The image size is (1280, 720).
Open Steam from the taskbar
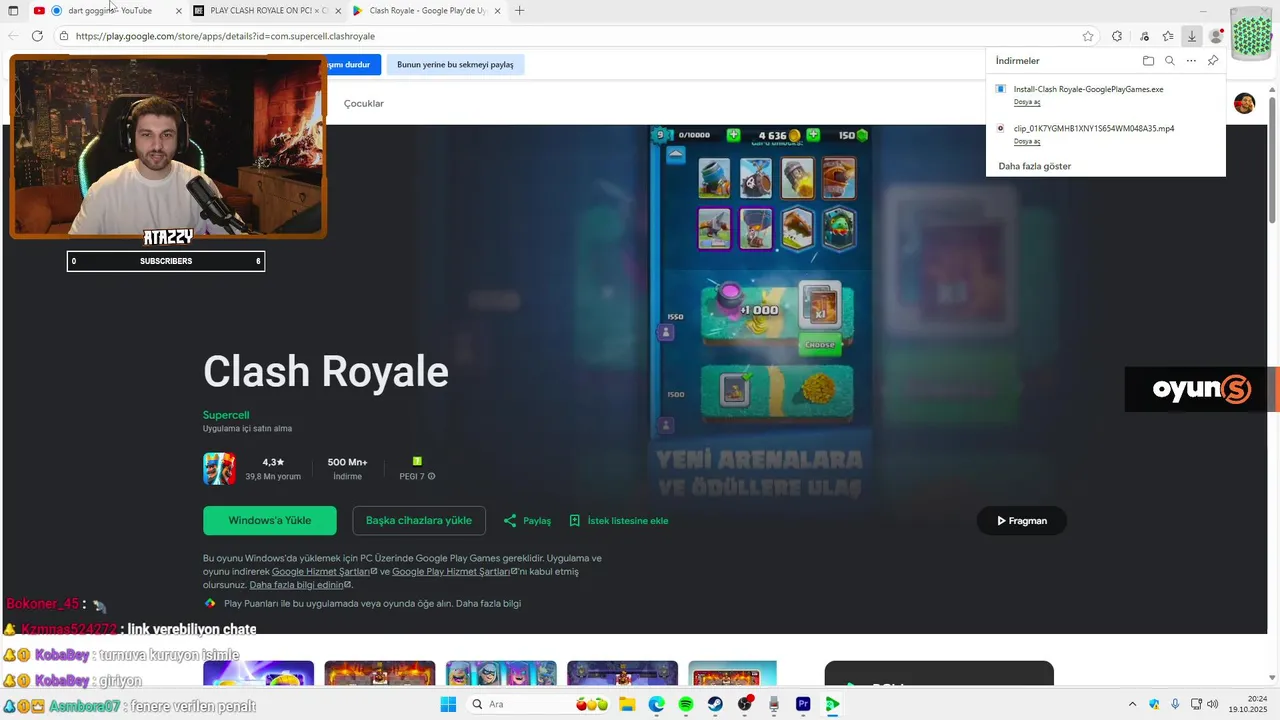click(x=715, y=704)
